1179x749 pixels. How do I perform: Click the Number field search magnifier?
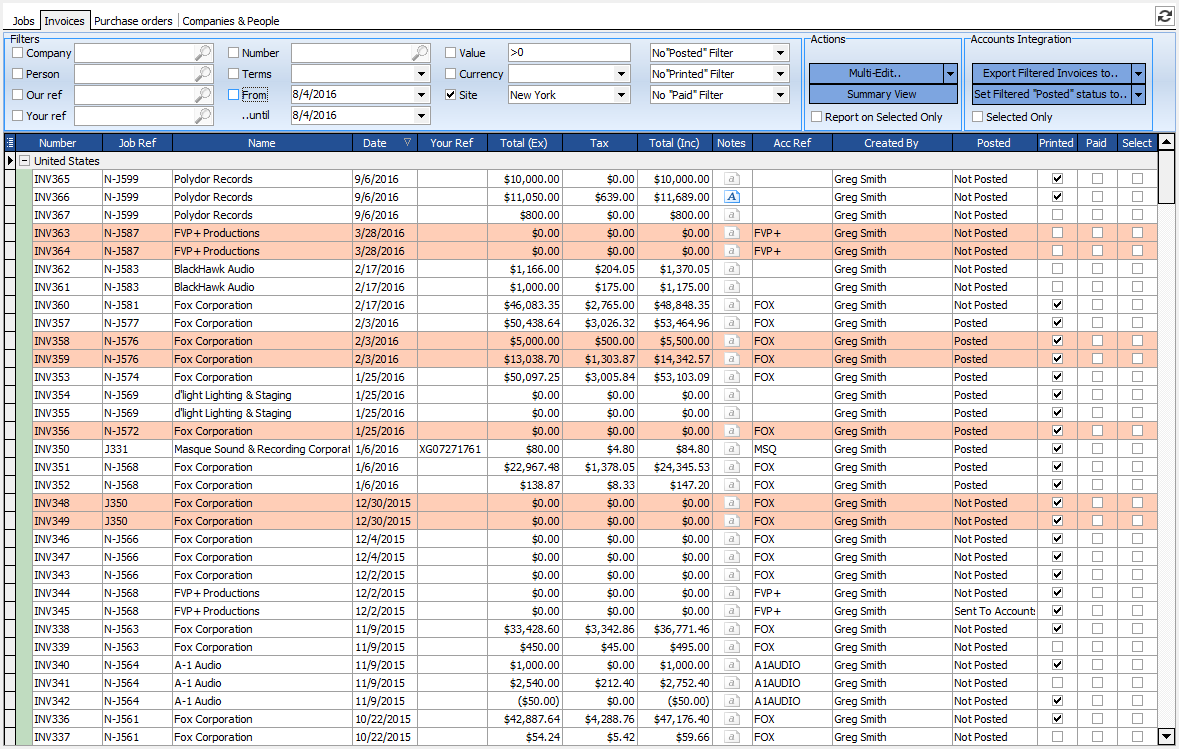[x=420, y=53]
